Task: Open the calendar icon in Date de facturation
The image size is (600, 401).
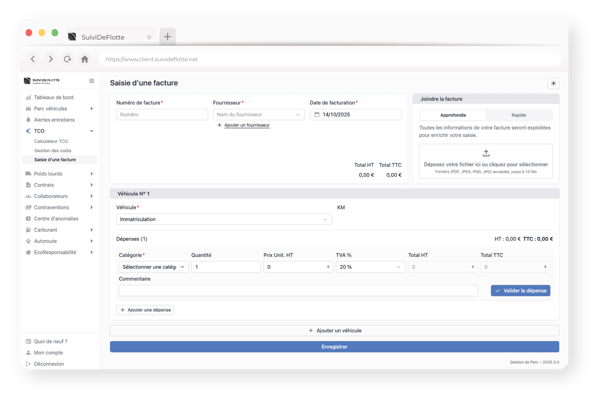Action: 317,114
